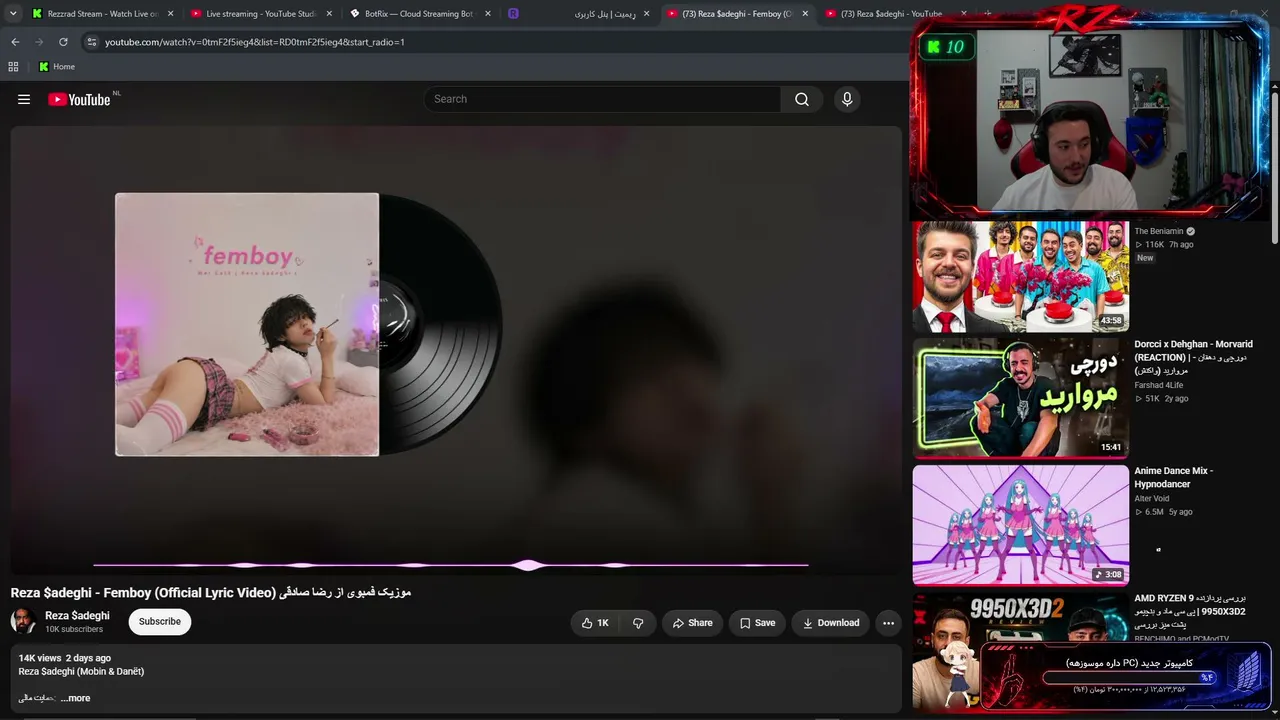Open the AMD RYZEN 9 video title
The height and width of the screenshot is (720, 1280).
point(1190,611)
